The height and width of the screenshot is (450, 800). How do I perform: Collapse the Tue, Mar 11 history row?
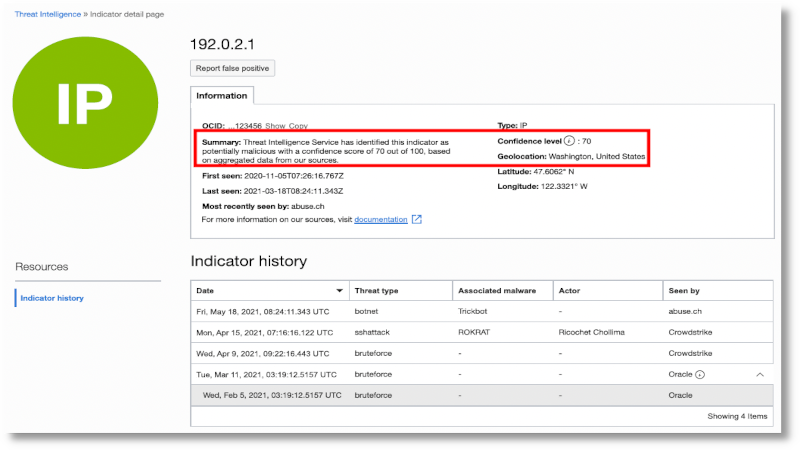coord(759,374)
